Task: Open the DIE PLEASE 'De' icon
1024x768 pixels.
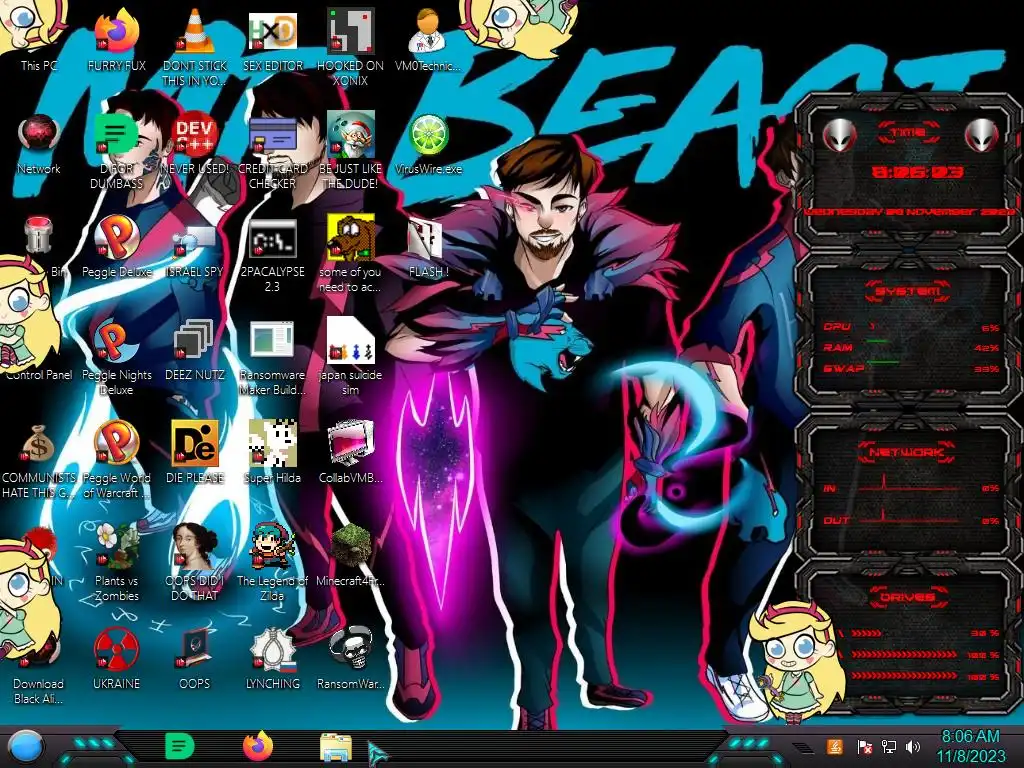Action: click(195, 444)
